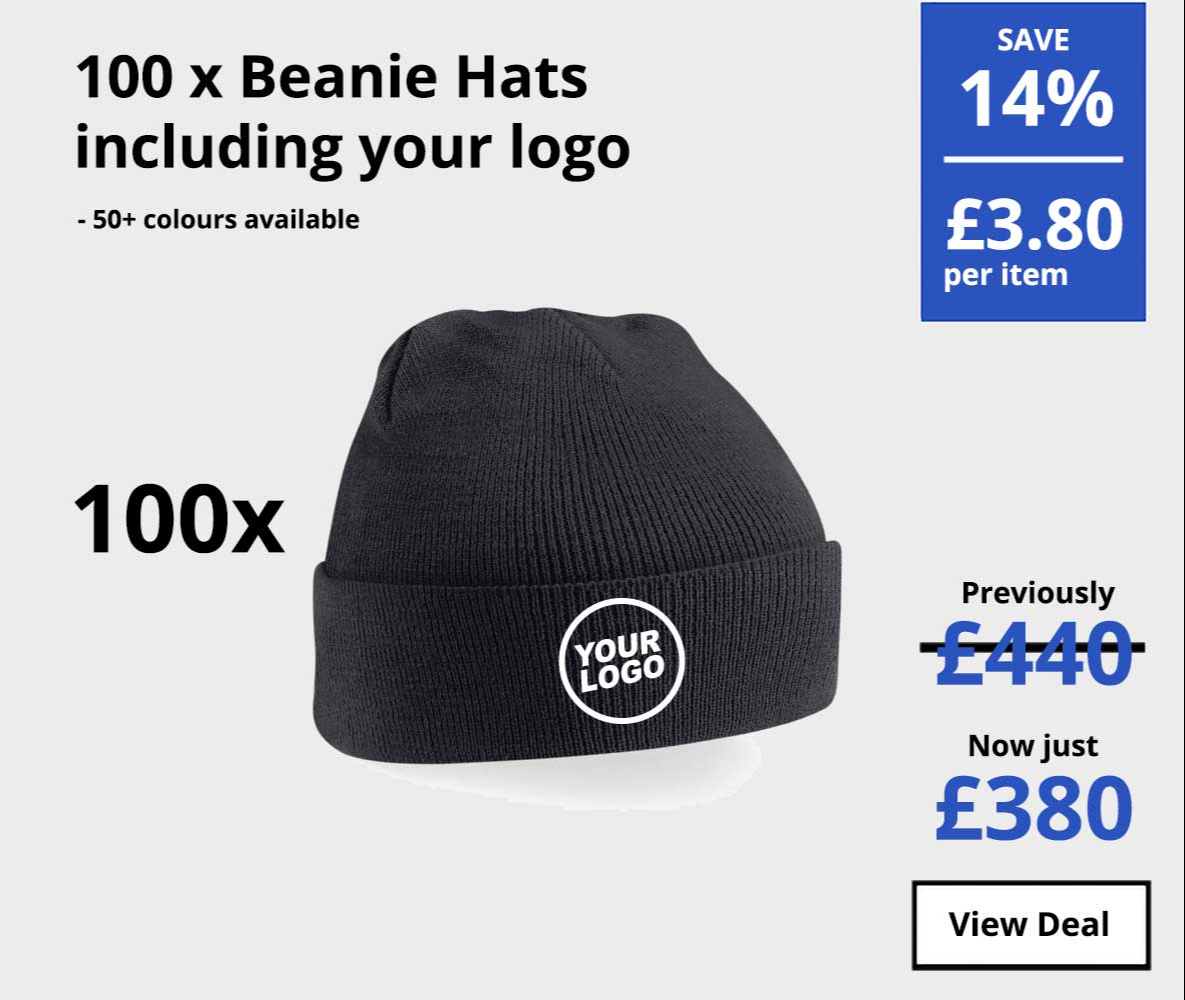Click the crossed-out £440 previous price
1185x1000 pixels.
1033,652
